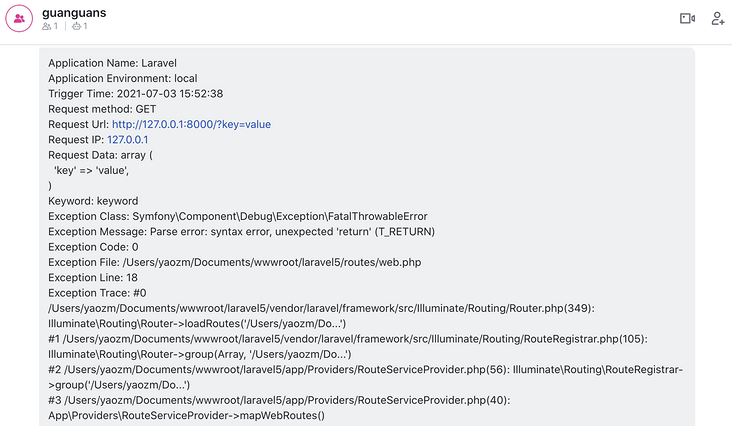The height and width of the screenshot is (426, 732).
Task: Click the RouteServiceProvider.php(56) trace line
Action: pos(366,370)
